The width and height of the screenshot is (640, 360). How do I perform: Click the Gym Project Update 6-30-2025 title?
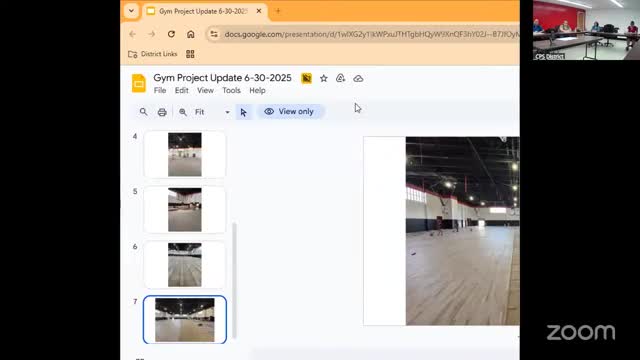coord(222,78)
